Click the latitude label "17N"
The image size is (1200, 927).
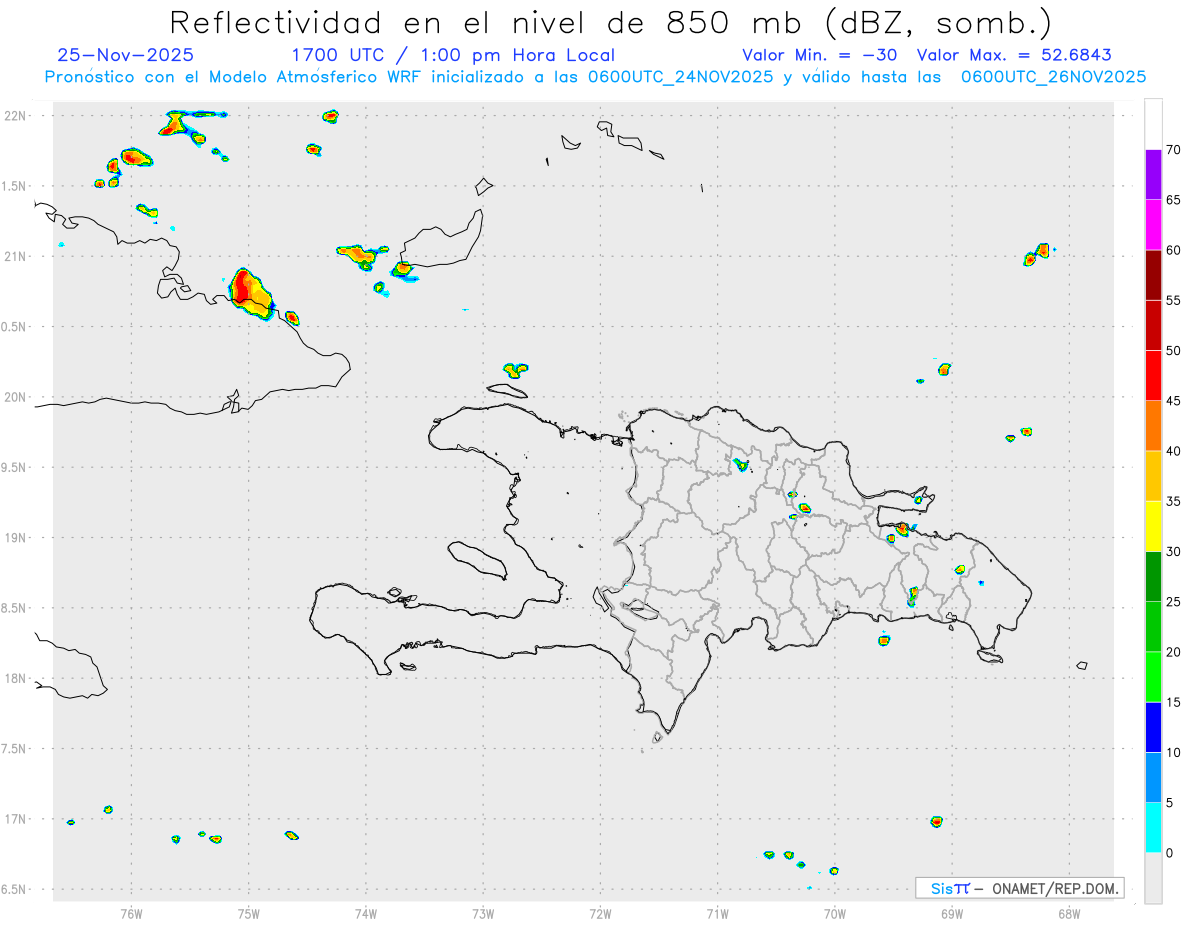coord(14,819)
